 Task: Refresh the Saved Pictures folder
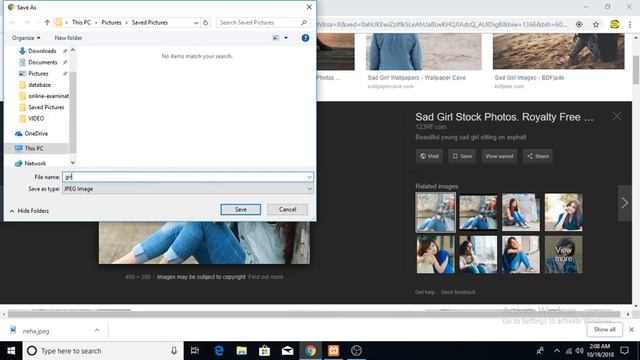pos(206,22)
